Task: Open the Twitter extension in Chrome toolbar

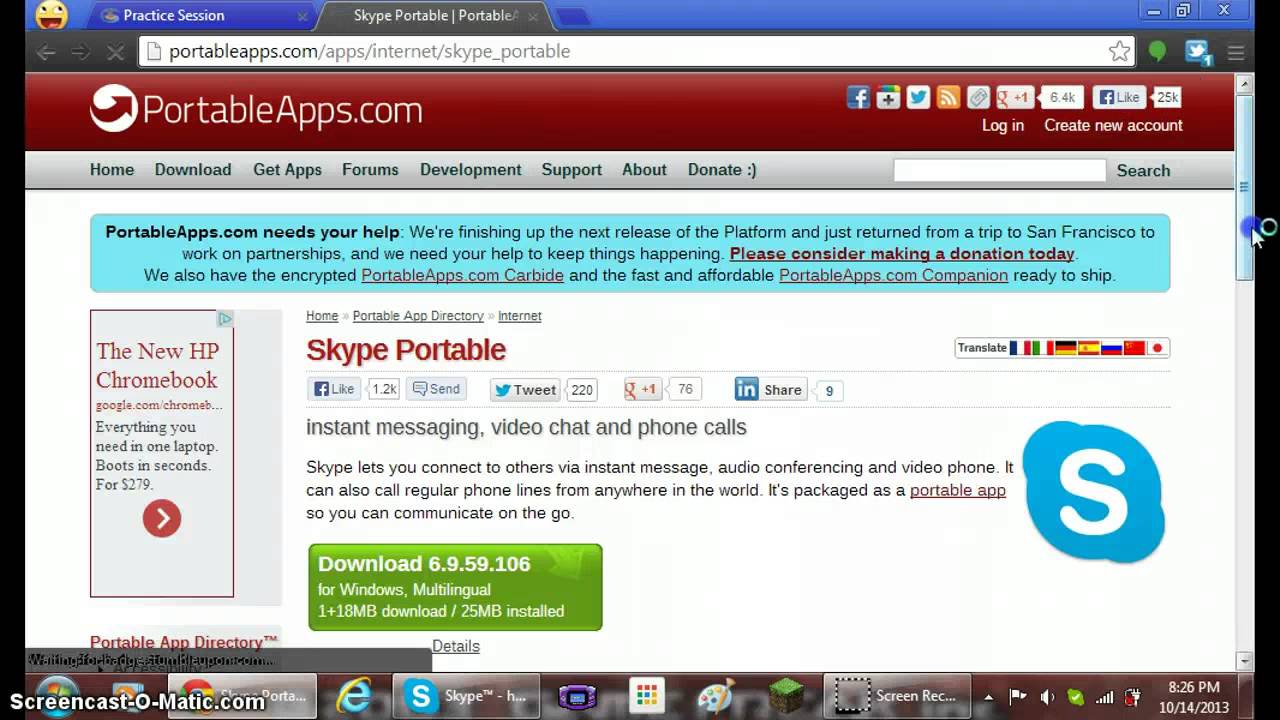Action: coord(1198,52)
